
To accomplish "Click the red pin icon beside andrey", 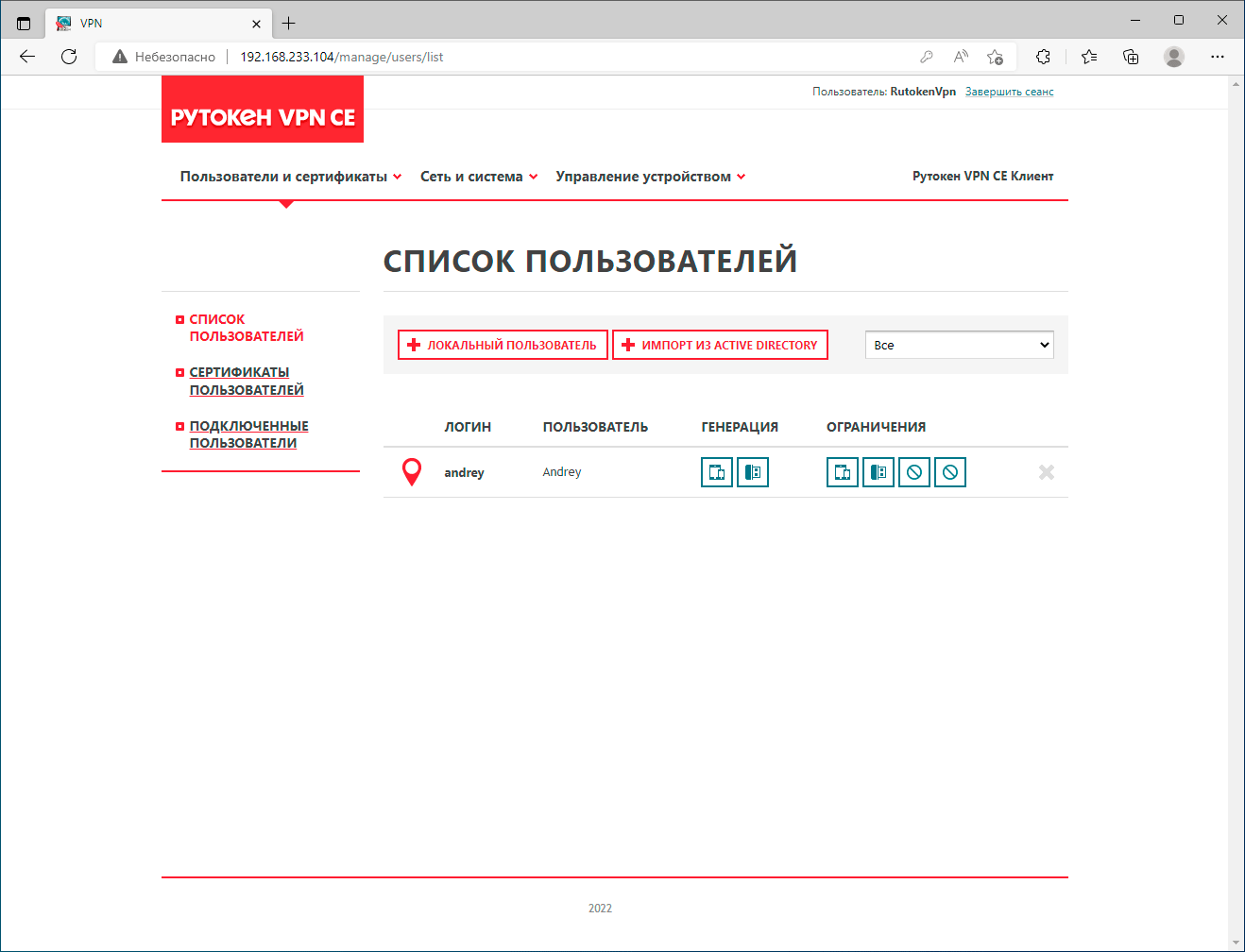I will 412,471.
